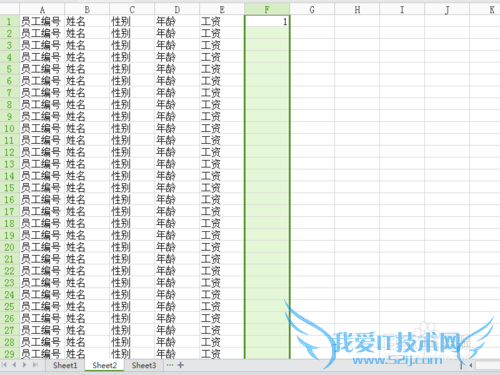Select column J header
Screen dimensions: 500x375
447,10
